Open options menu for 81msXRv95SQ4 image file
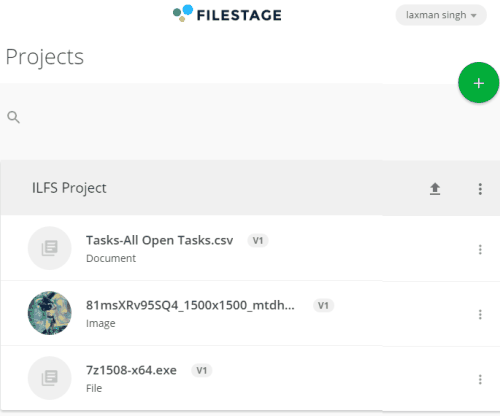 tap(480, 314)
